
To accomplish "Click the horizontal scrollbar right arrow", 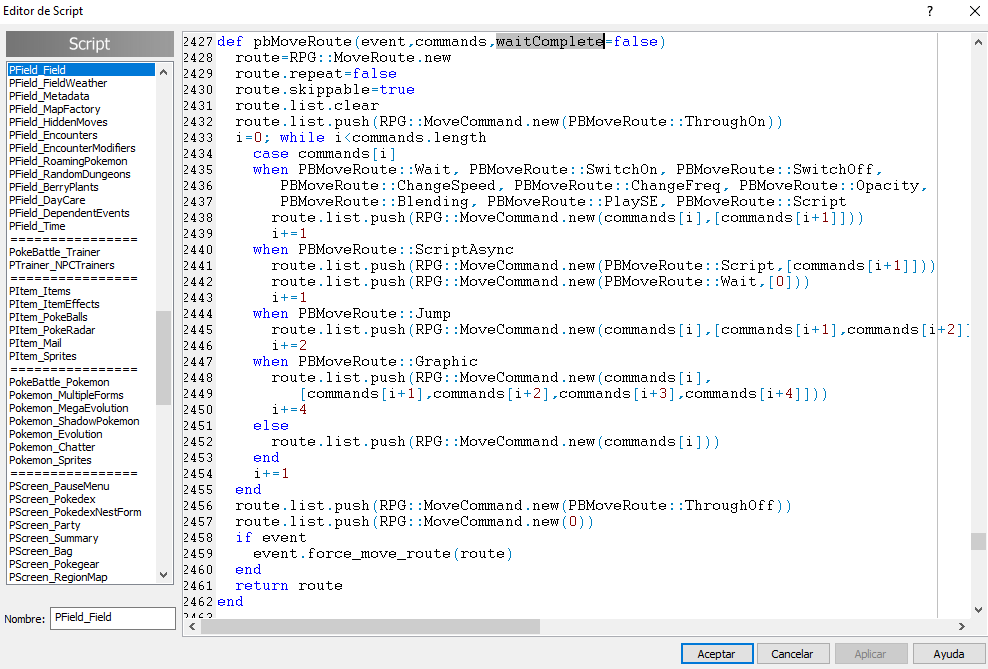I will (x=962, y=626).
